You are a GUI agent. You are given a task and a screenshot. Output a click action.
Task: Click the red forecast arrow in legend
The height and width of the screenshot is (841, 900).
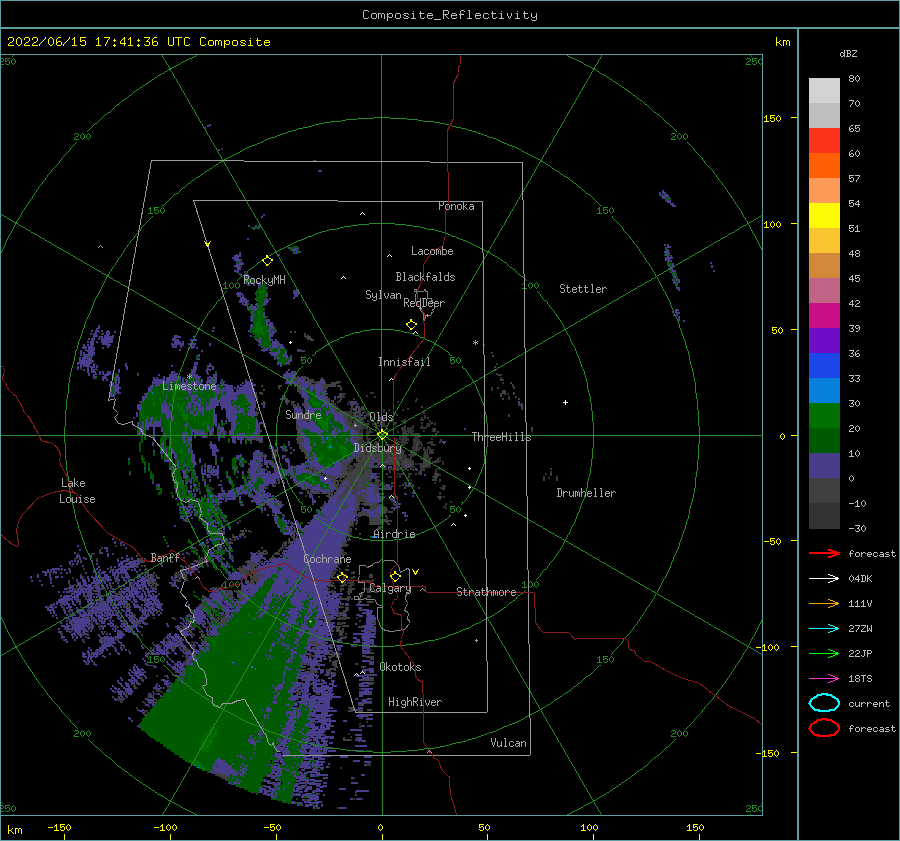pyautogui.click(x=824, y=553)
